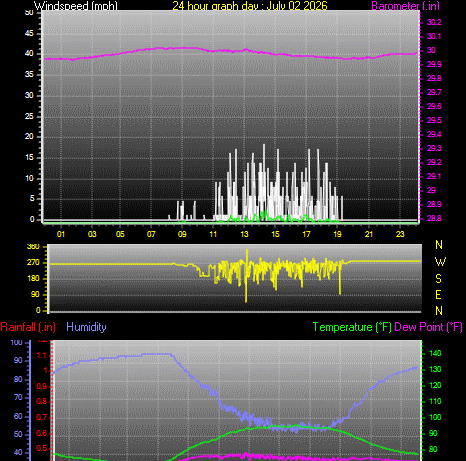Click the 130 value on temperature axis

(435, 369)
